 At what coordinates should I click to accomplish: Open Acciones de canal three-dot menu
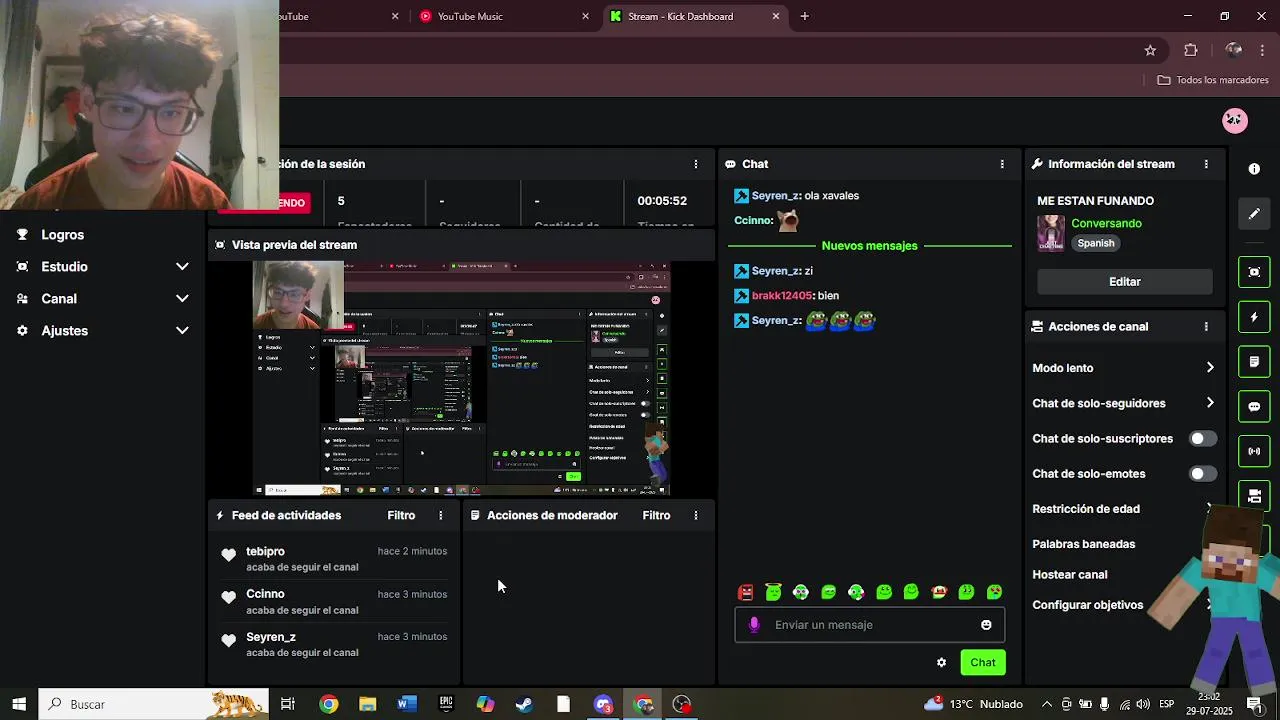point(1206,327)
